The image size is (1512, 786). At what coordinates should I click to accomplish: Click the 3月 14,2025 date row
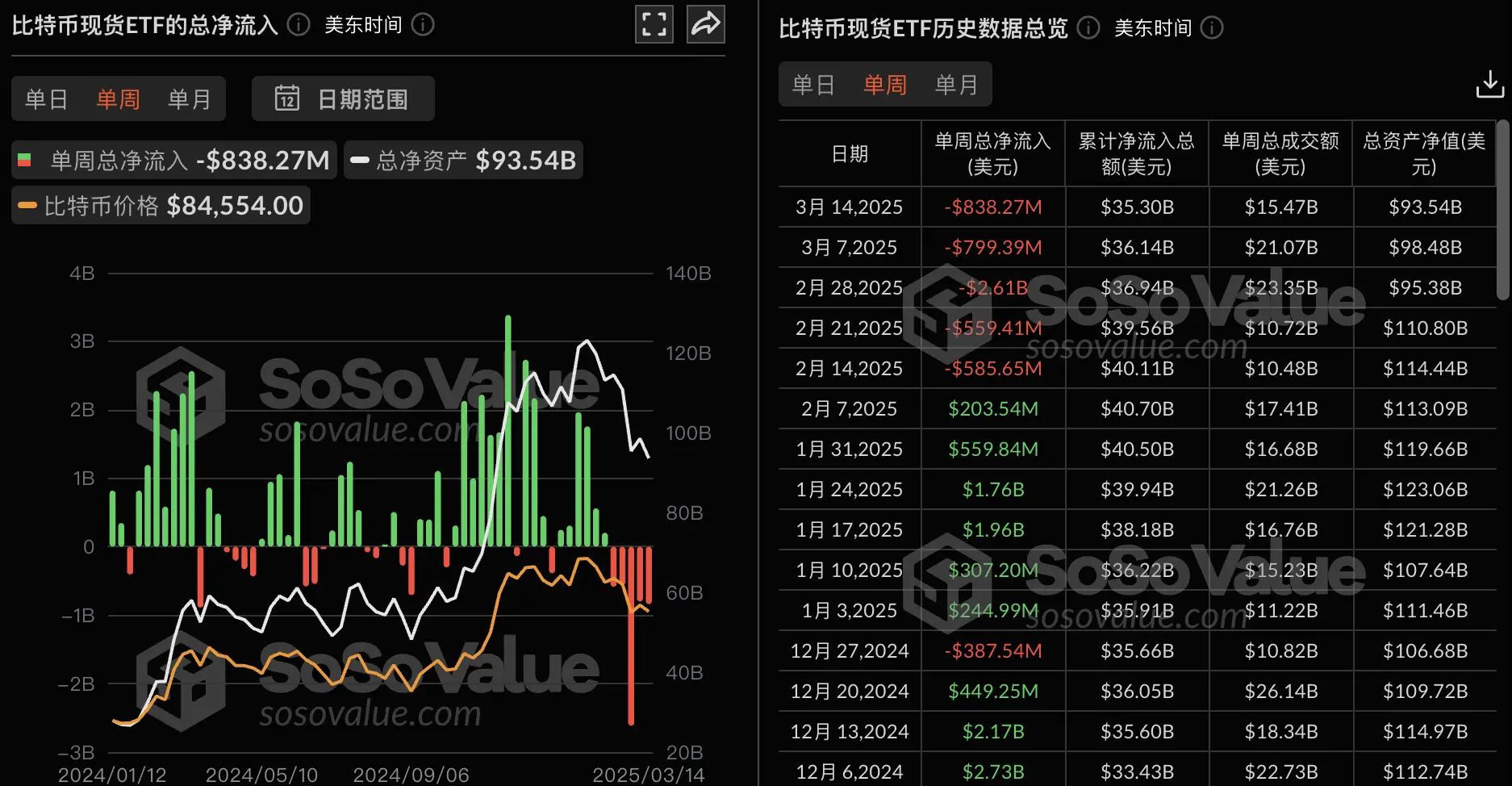click(x=849, y=207)
